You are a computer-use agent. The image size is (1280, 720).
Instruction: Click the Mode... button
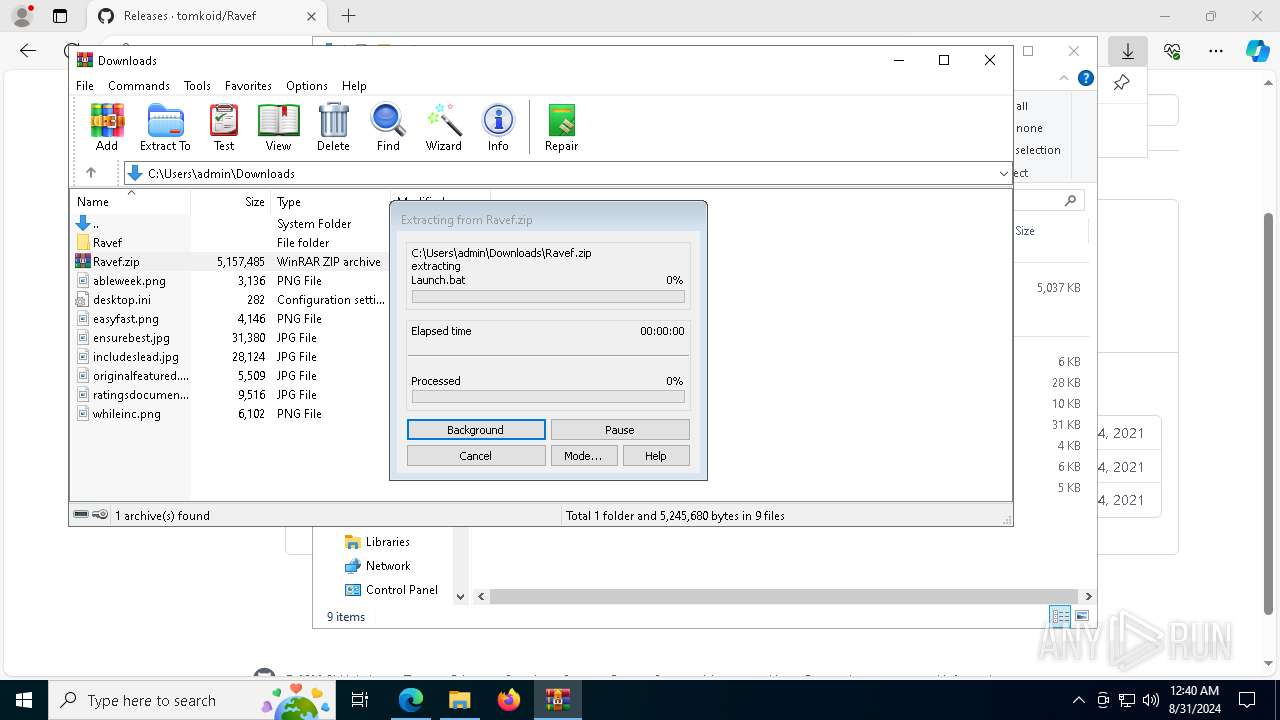click(583, 456)
